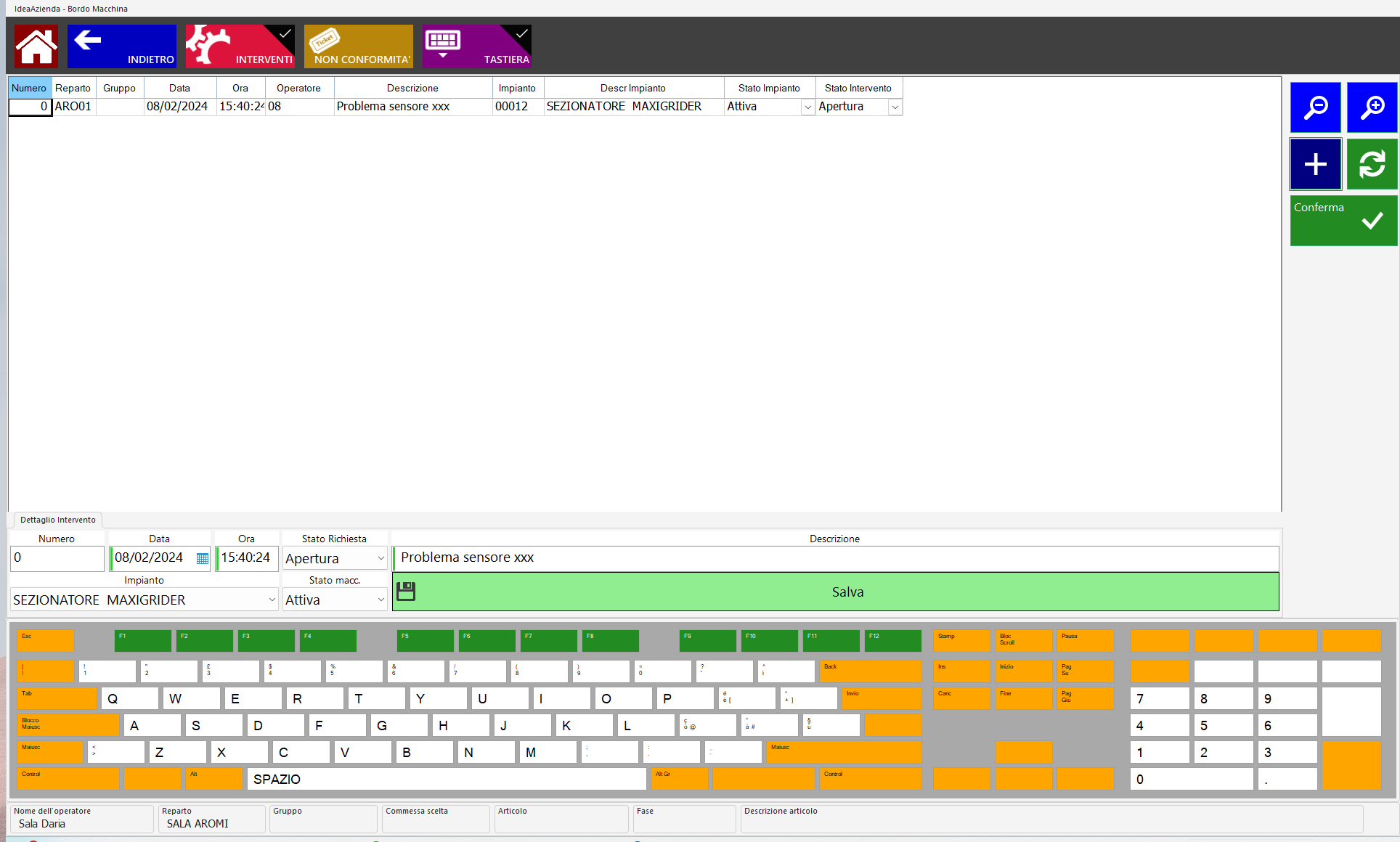Viewport: 1400px width, 842px height.
Task: Sort by Numero column header
Action: [x=29, y=88]
